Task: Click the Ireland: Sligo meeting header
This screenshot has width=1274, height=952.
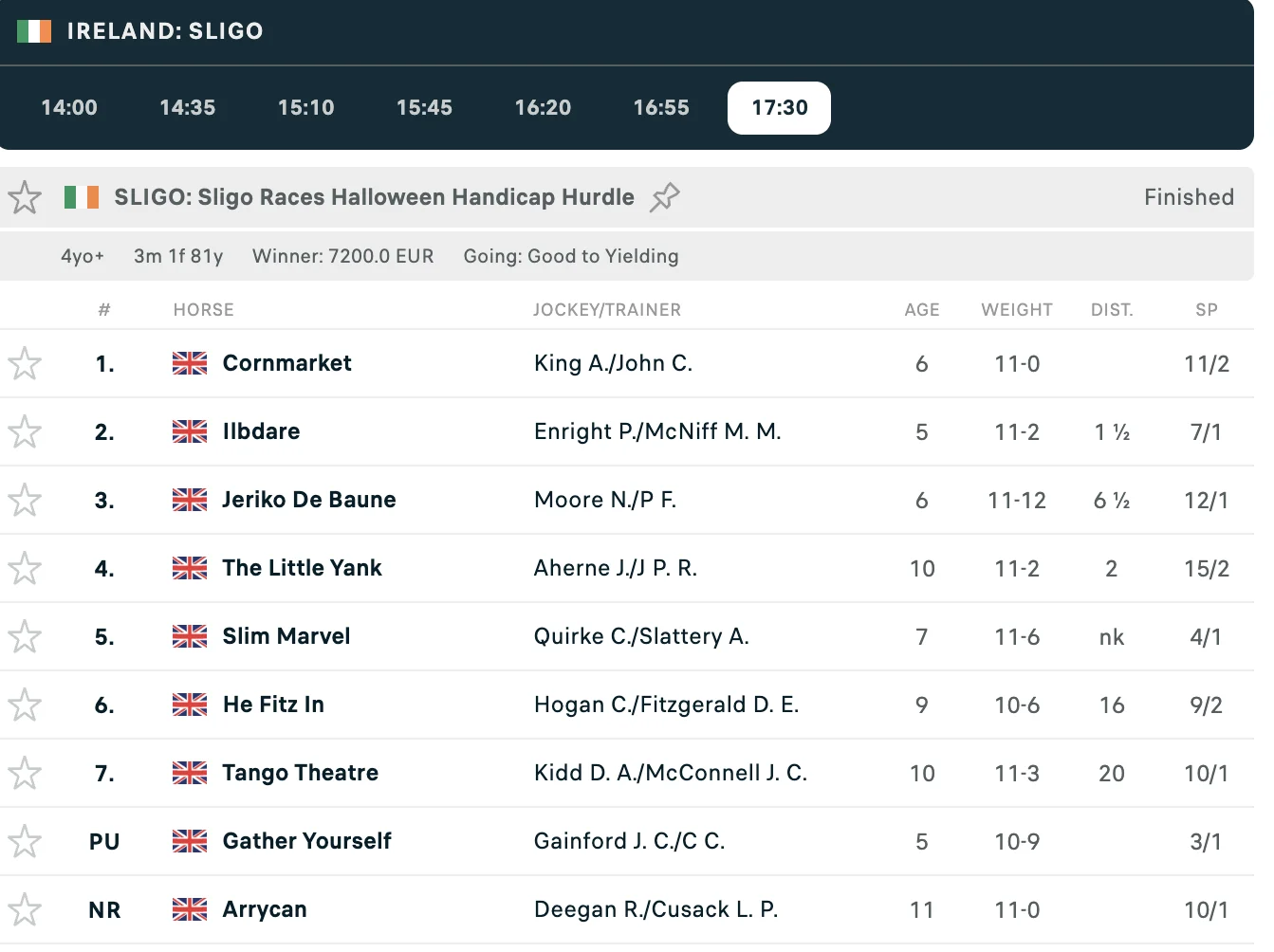Action: coord(165,31)
